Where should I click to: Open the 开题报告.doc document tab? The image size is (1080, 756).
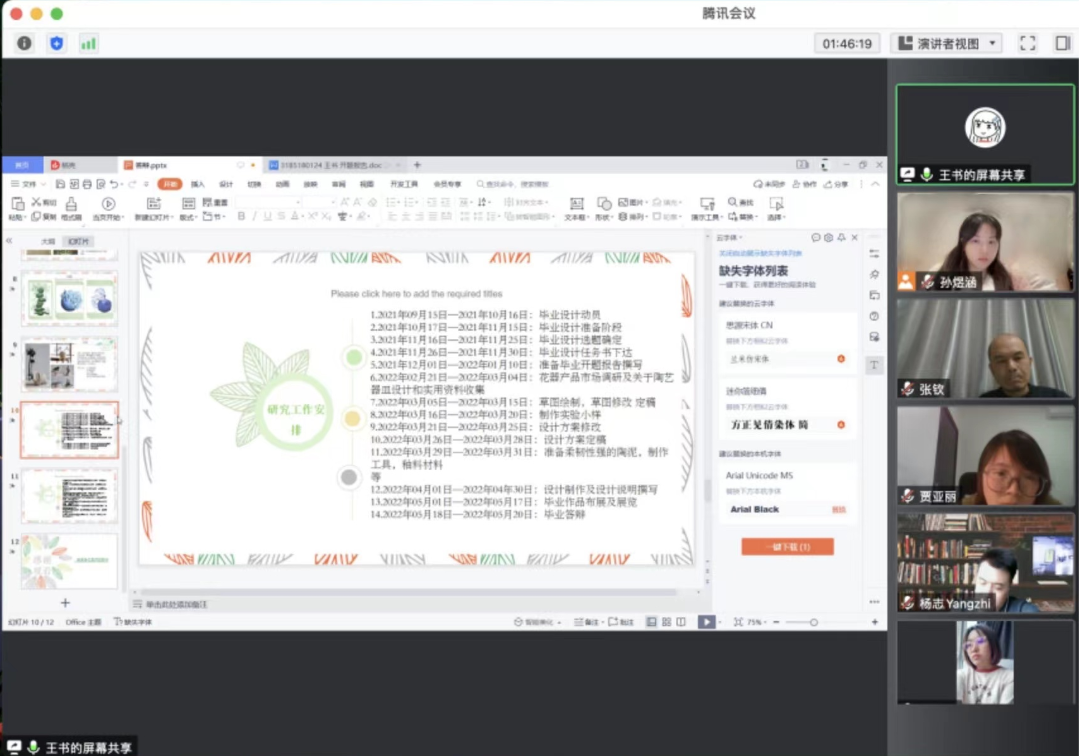point(330,165)
